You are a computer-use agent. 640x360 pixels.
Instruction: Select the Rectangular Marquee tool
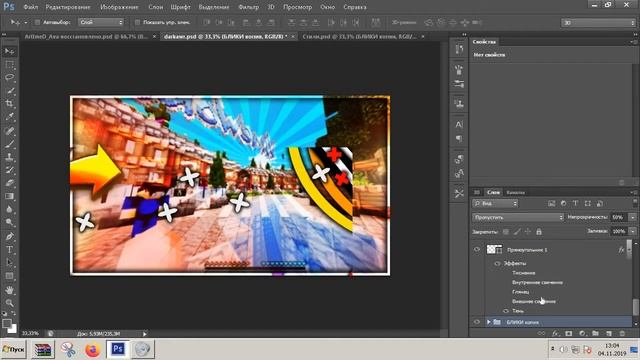[9, 65]
